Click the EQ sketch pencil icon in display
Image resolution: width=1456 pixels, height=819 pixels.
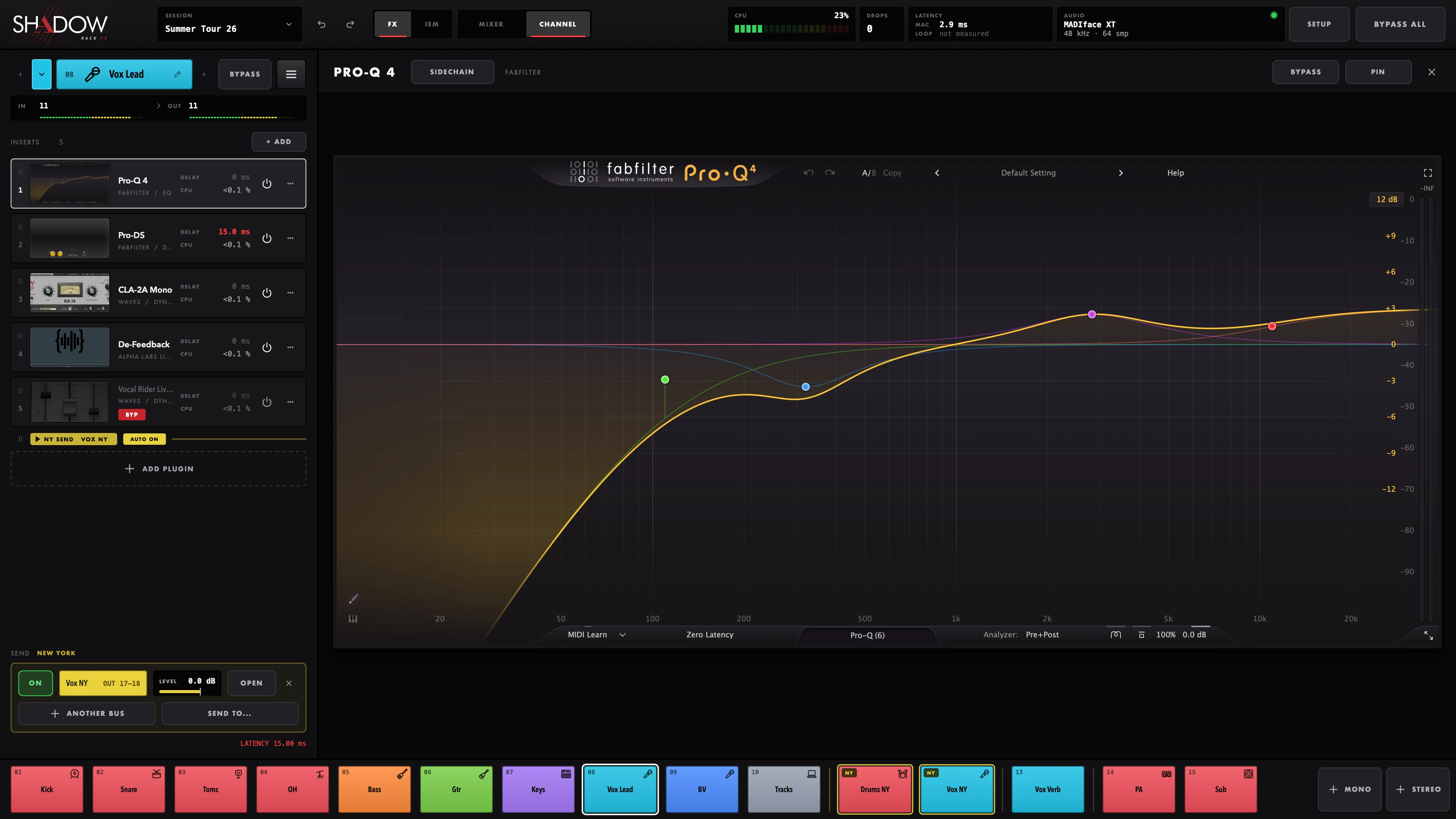pyautogui.click(x=354, y=599)
